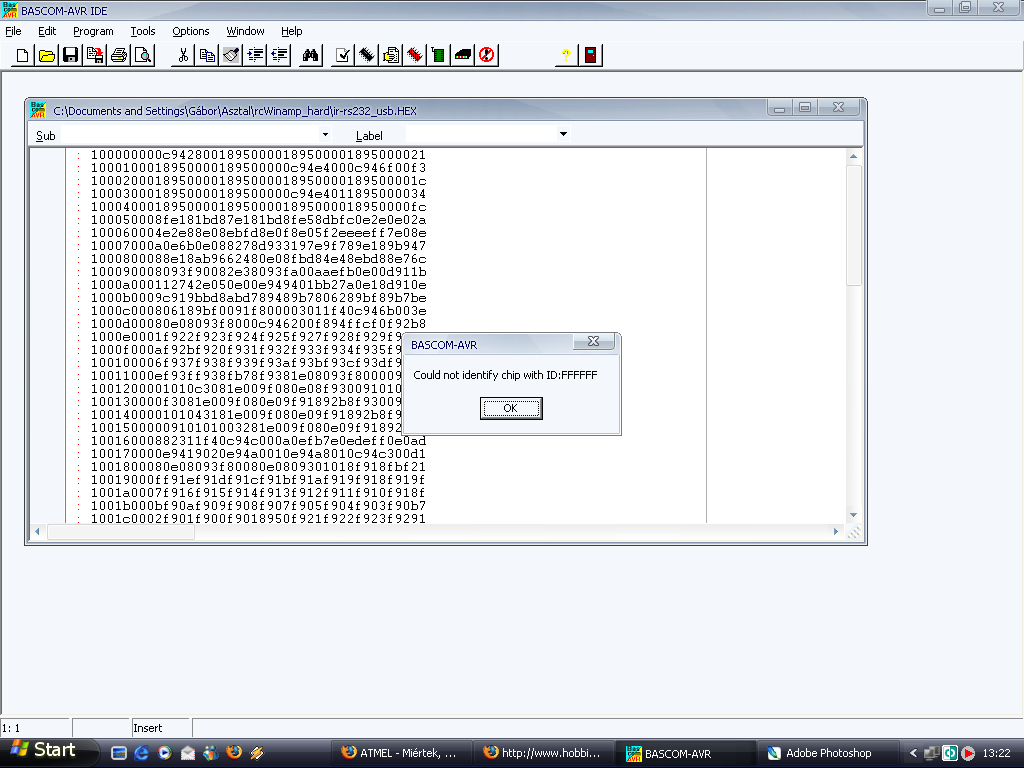Image resolution: width=1024 pixels, height=768 pixels.
Task: Print using the printer icon
Action: point(119,56)
